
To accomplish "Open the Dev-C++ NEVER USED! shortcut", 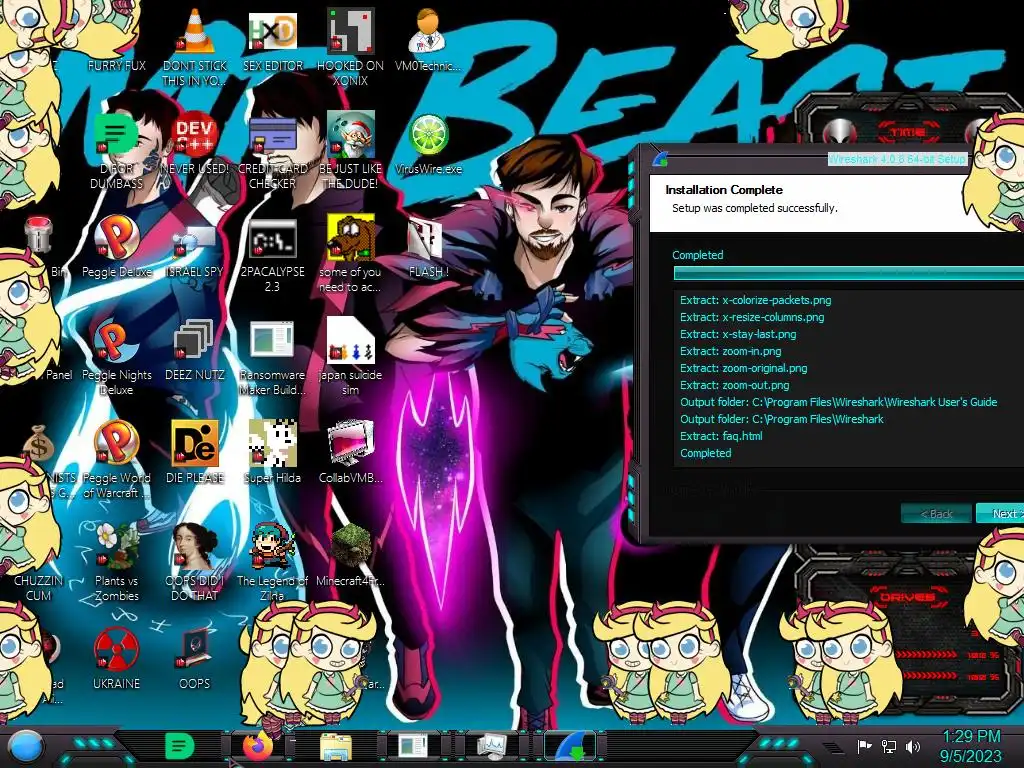I will click(195, 135).
